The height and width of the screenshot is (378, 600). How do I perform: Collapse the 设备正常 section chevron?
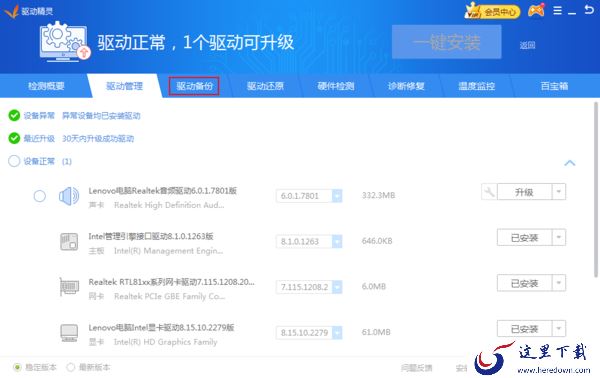pos(570,163)
